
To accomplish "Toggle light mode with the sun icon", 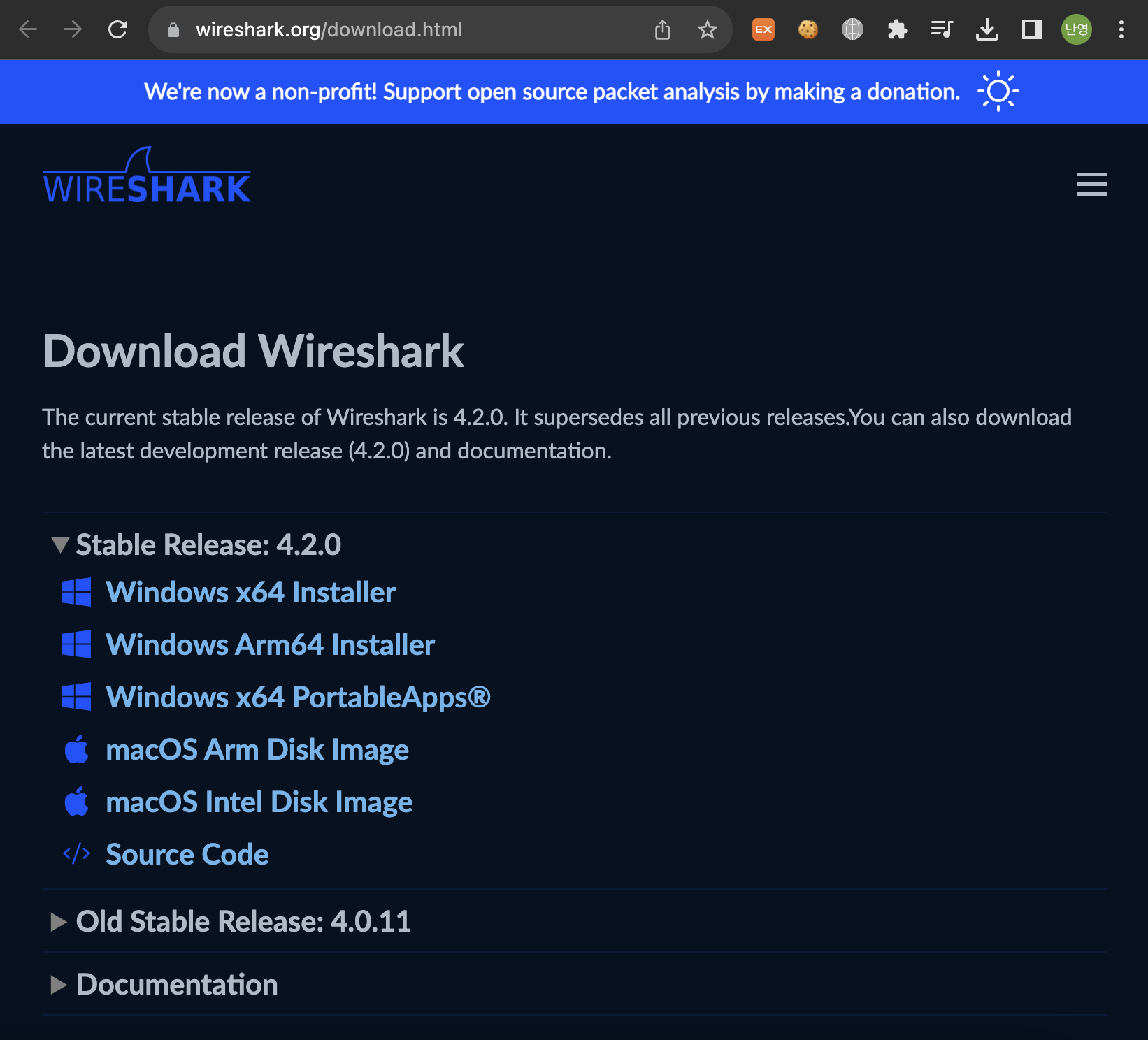I will tap(998, 91).
